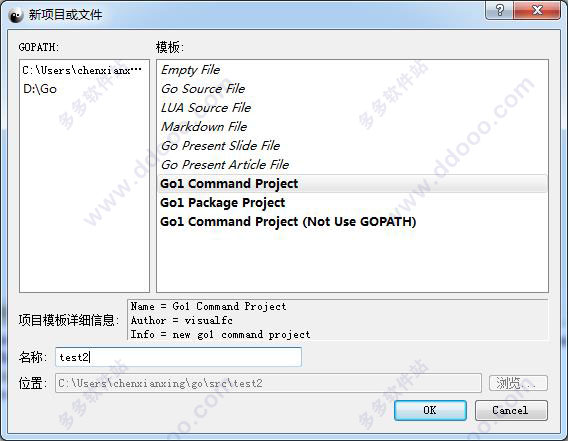Select the Markdown File template

pyautogui.click(x=352, y=127)
